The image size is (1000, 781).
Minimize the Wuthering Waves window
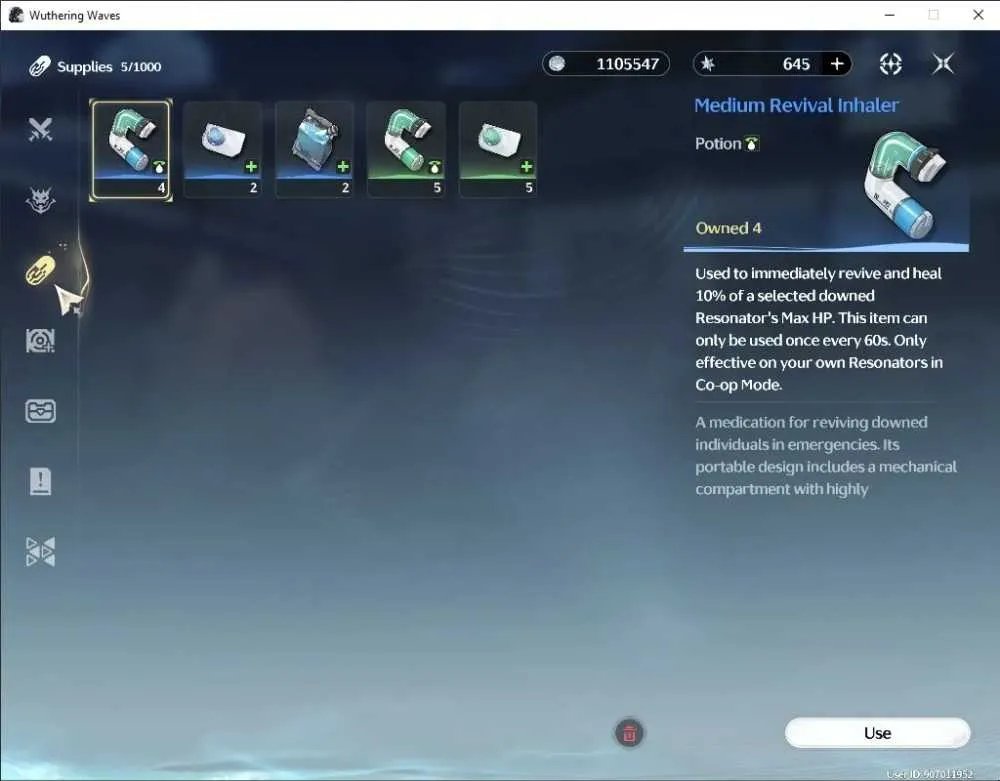pyautogui.click(x=890, y=15)
